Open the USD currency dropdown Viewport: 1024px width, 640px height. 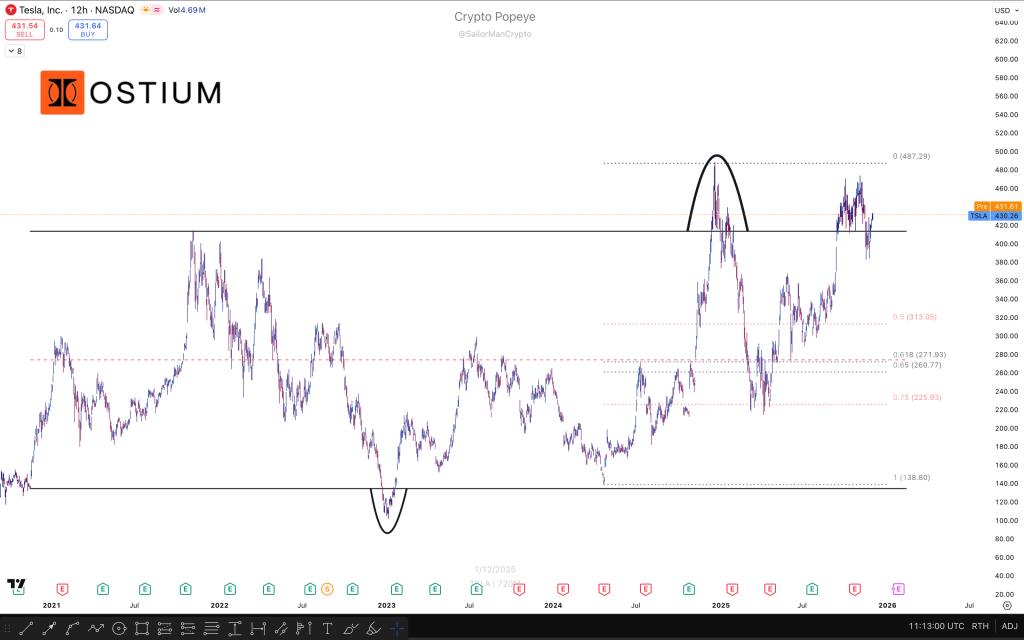point(1004,10)
